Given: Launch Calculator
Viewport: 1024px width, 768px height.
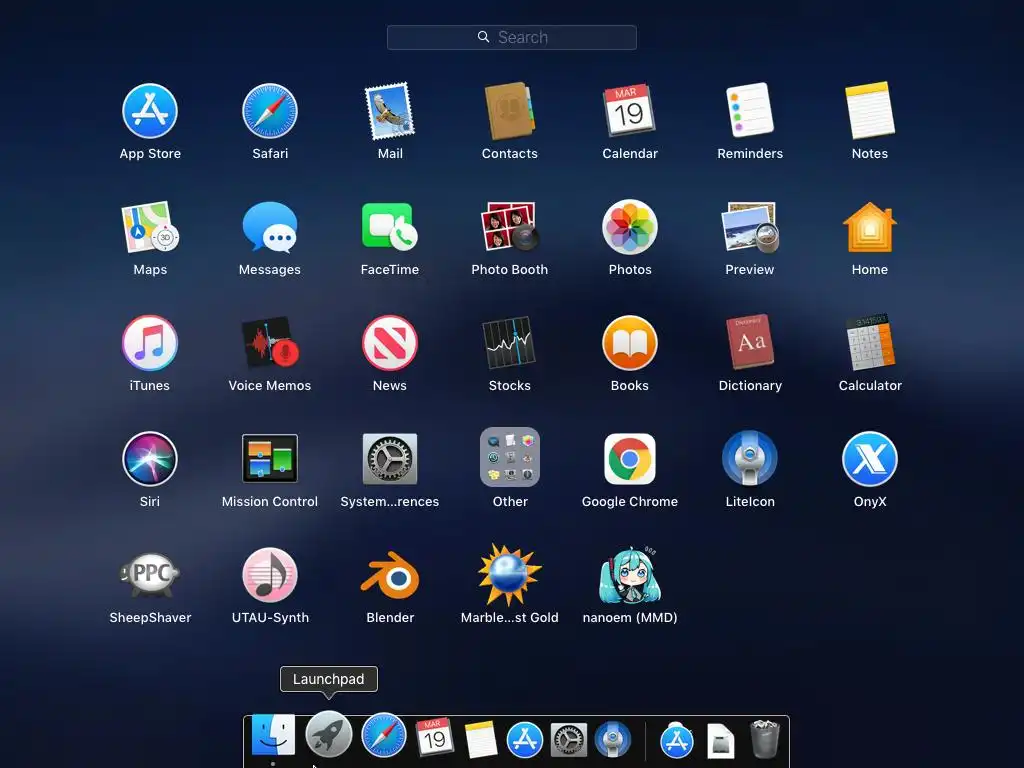Looking at the screenshot, I should (x=870, y=342).
